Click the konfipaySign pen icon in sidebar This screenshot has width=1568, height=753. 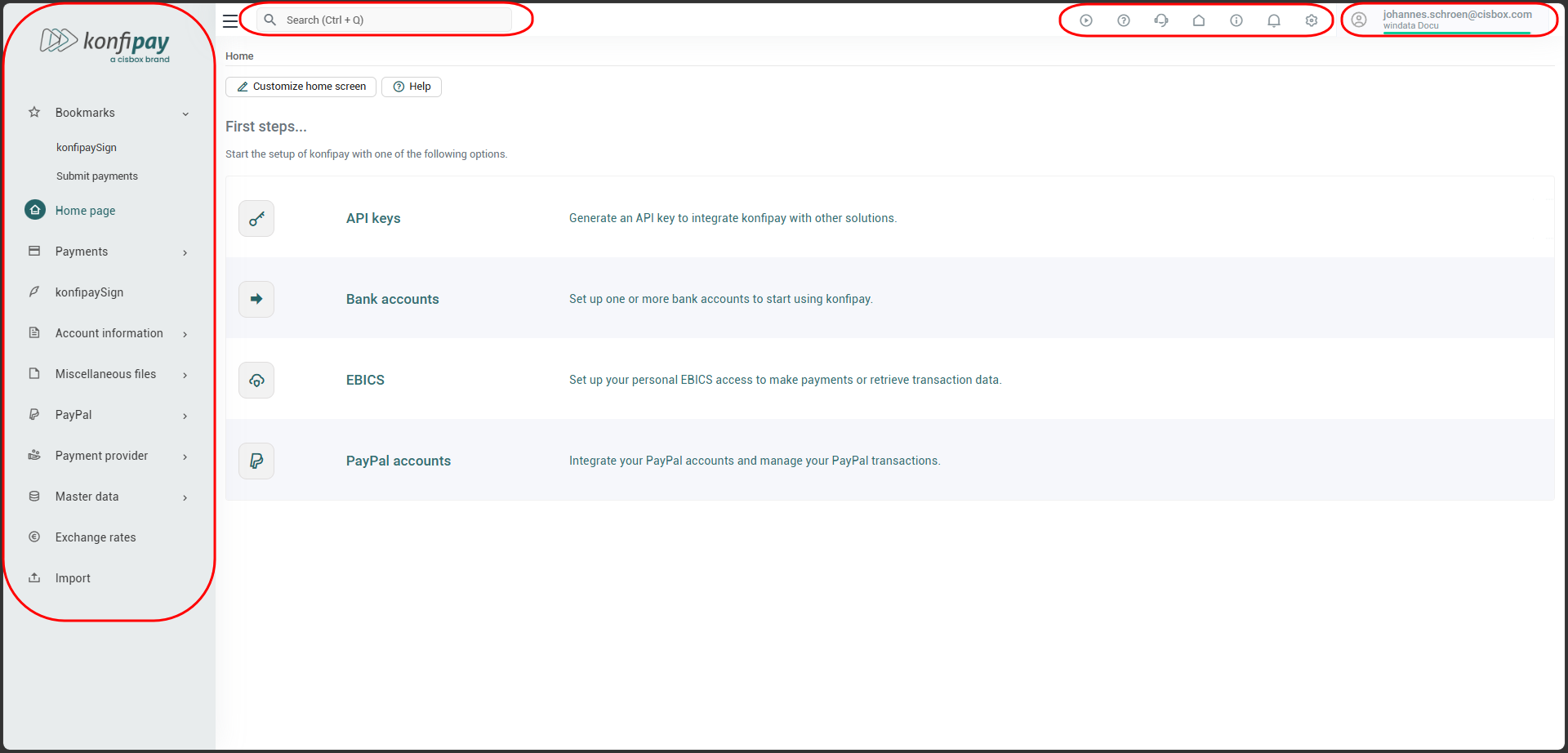(34, 292)
